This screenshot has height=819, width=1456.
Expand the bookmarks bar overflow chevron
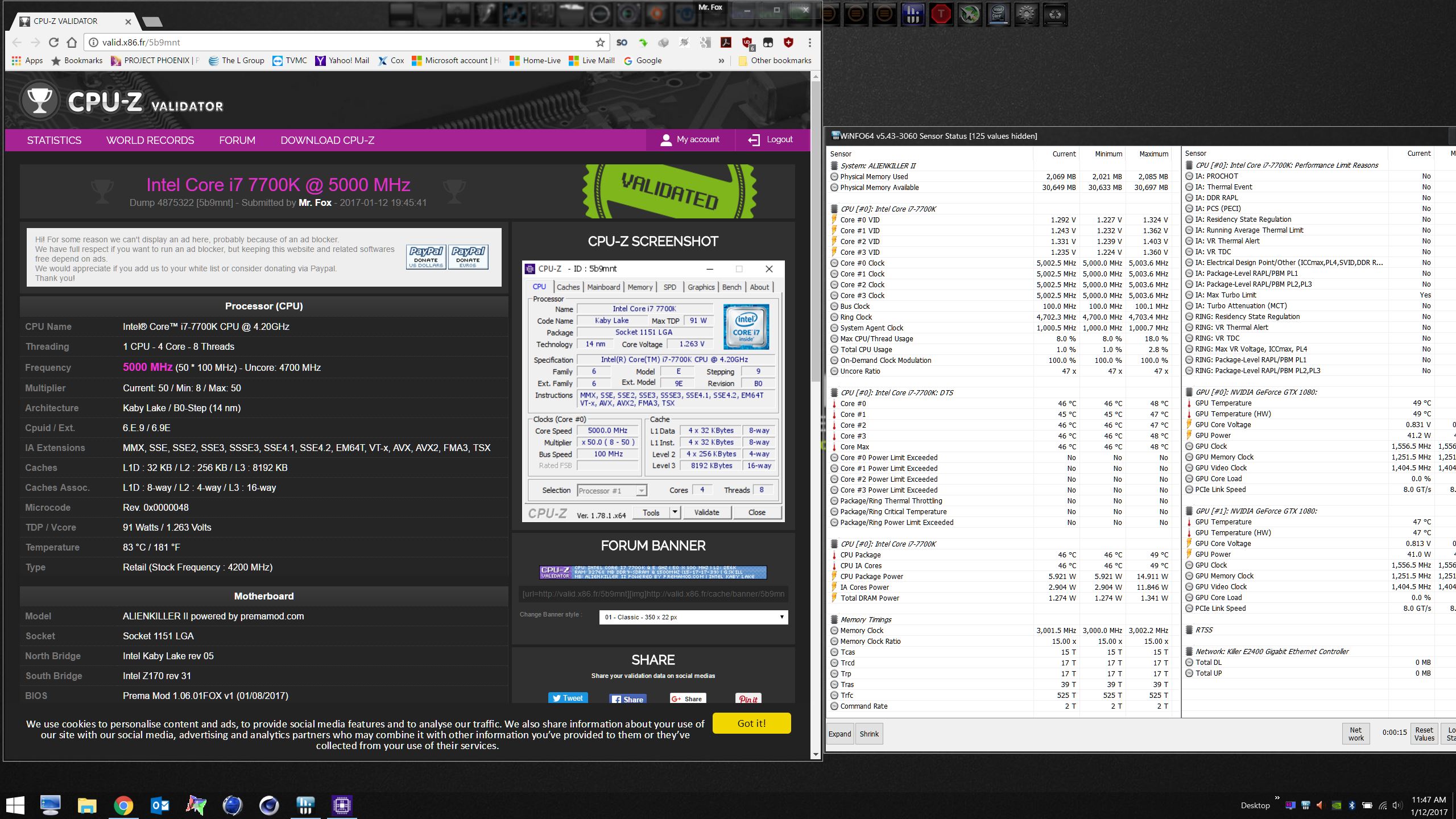pos(721,61)
